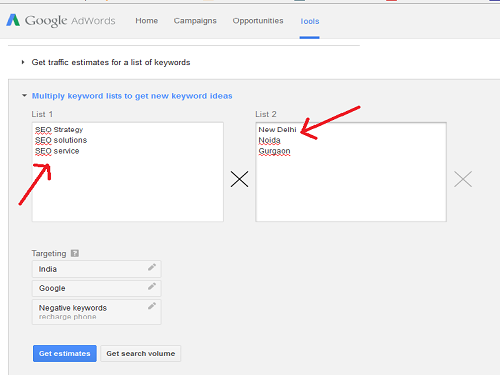The width and height of the screenshot is (500, 375).
Task: Click the Google AdWords logo
Action: point(61,21)
